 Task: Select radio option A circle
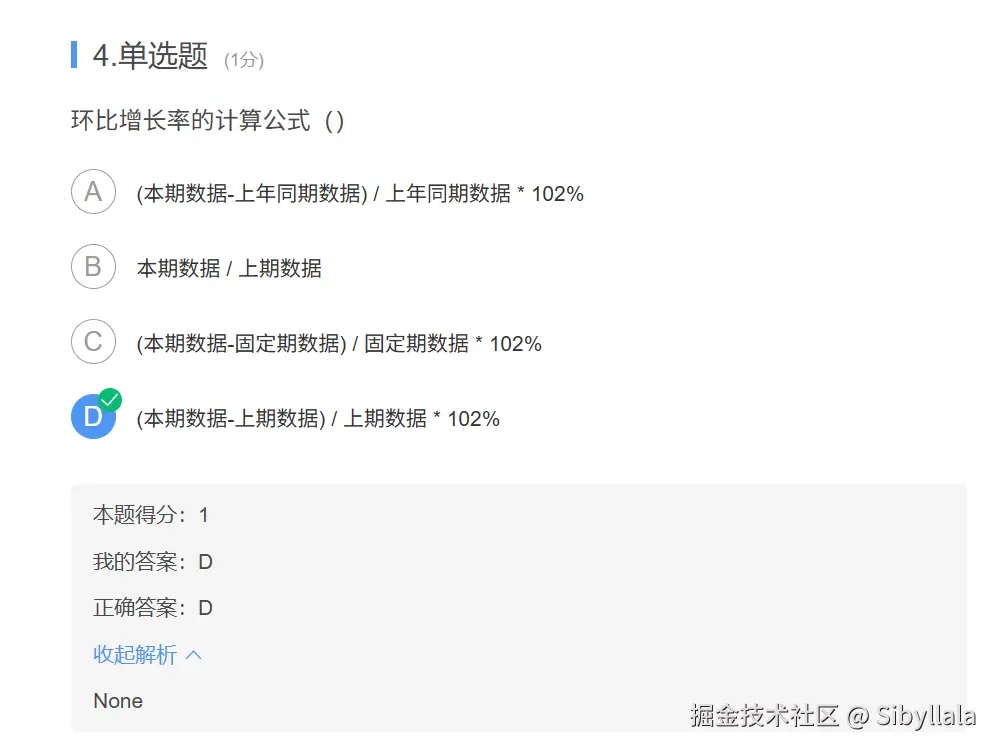click(93, 192)
